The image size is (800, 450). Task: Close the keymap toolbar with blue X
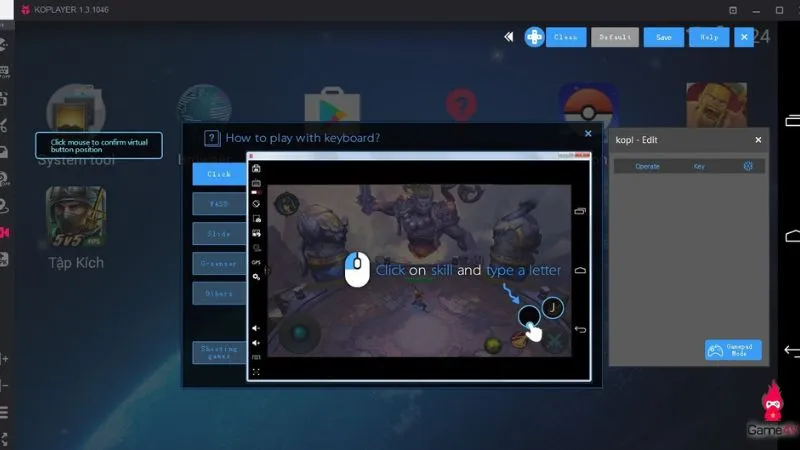coord(744,37)
